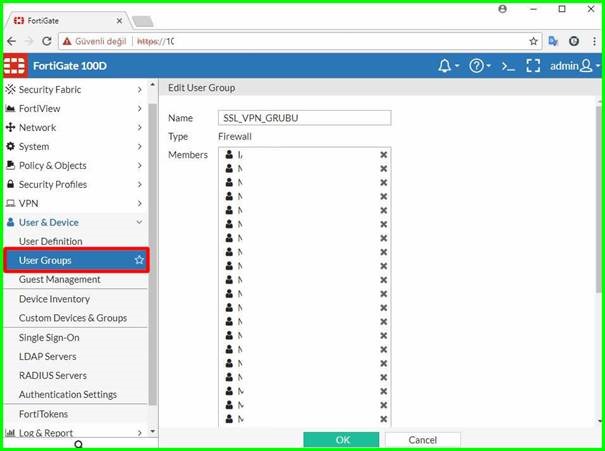Click the User & Device person icon
The height and width of the screenshot is (451, 605).
pyautogui.click(x=10, y=222)
